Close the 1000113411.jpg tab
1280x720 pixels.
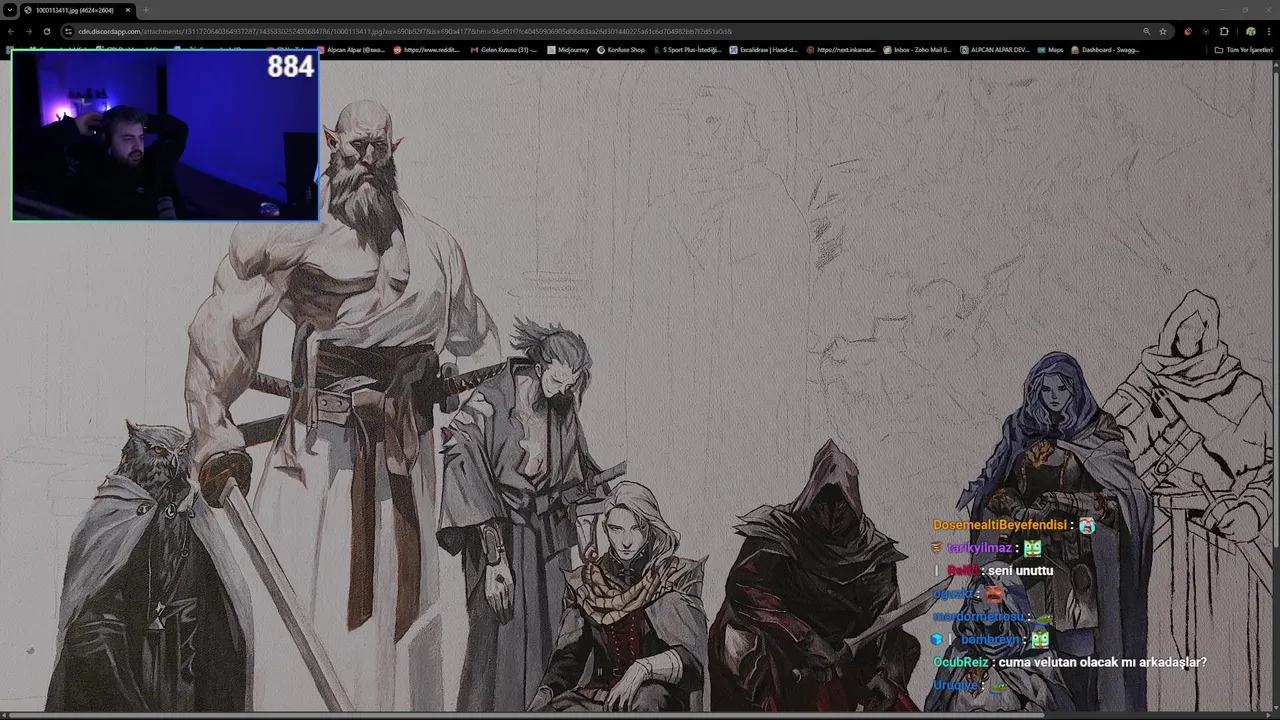click(128, 10)
